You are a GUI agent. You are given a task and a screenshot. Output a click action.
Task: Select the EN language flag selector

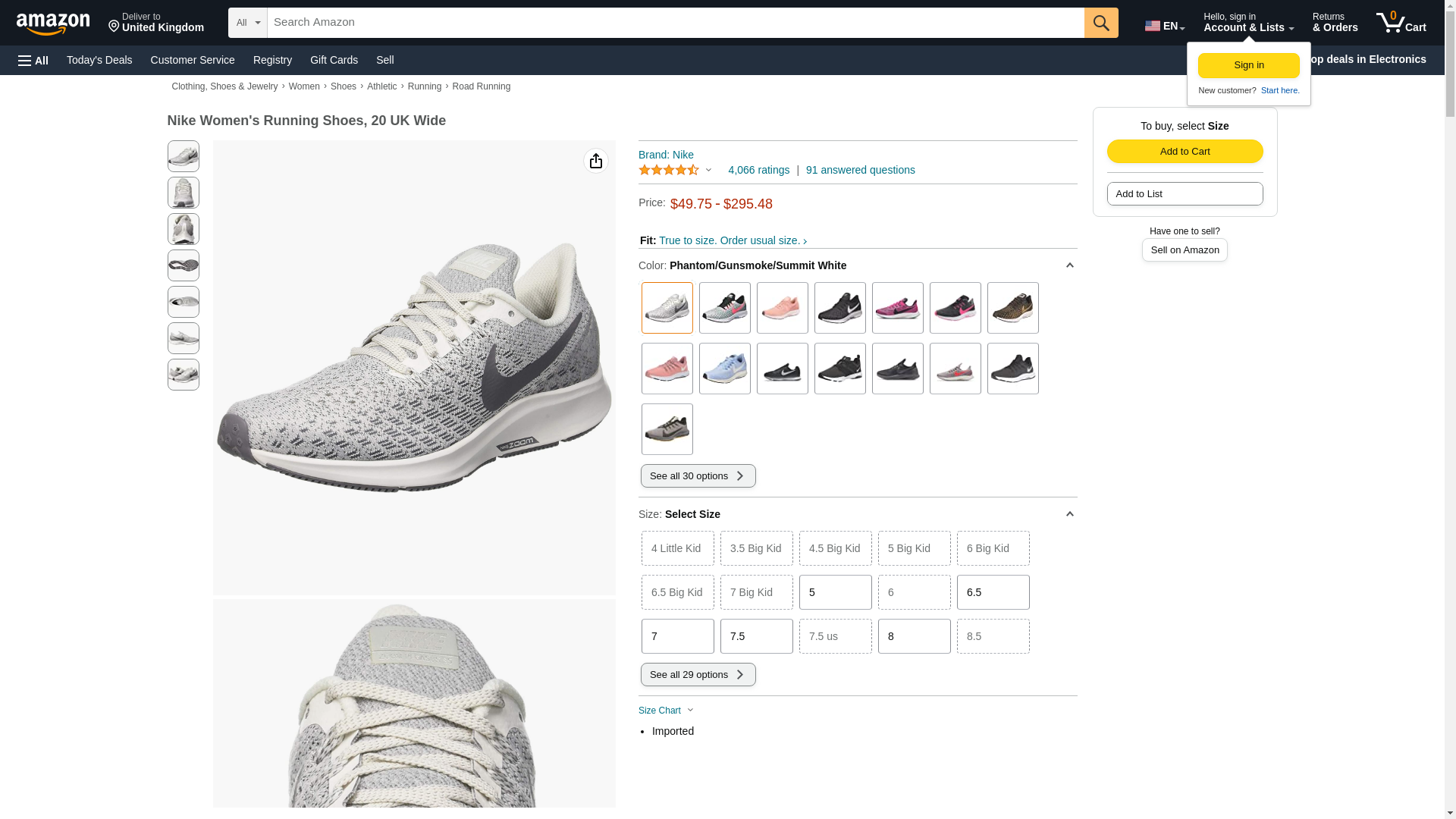coord(1164,26)
